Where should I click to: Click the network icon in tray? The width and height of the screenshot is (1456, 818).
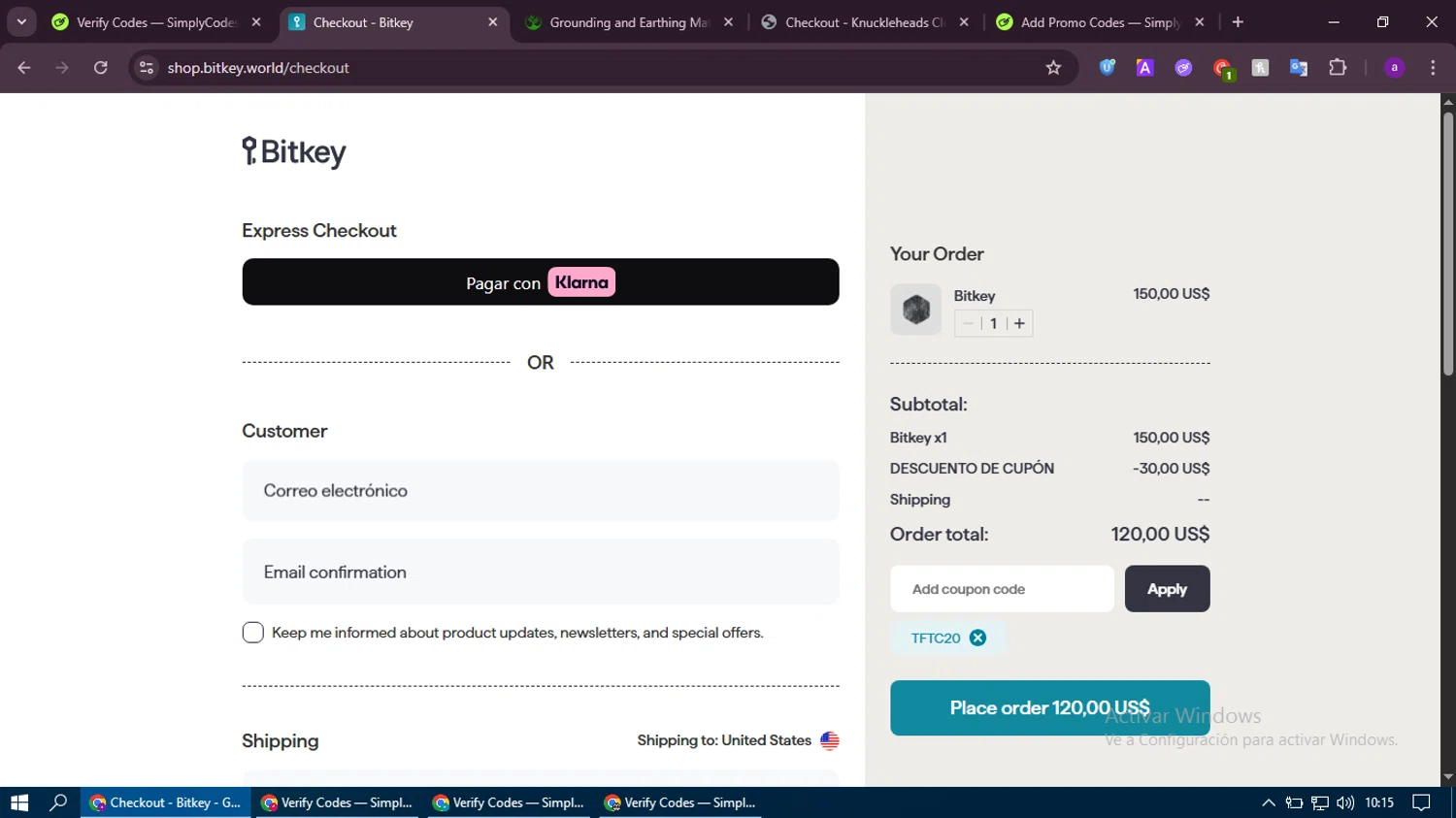[x=1320, y=802]
